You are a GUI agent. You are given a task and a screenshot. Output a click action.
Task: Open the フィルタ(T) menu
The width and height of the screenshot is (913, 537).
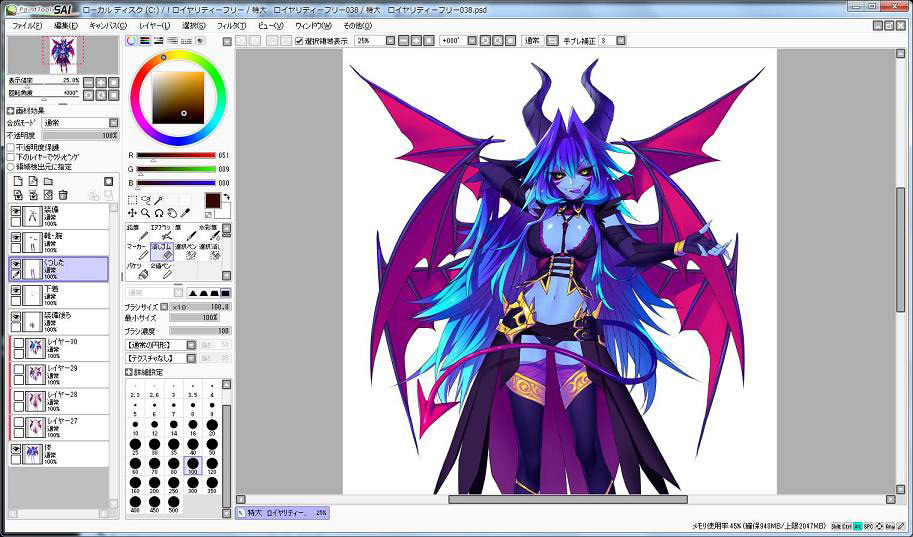pos(231,25)
